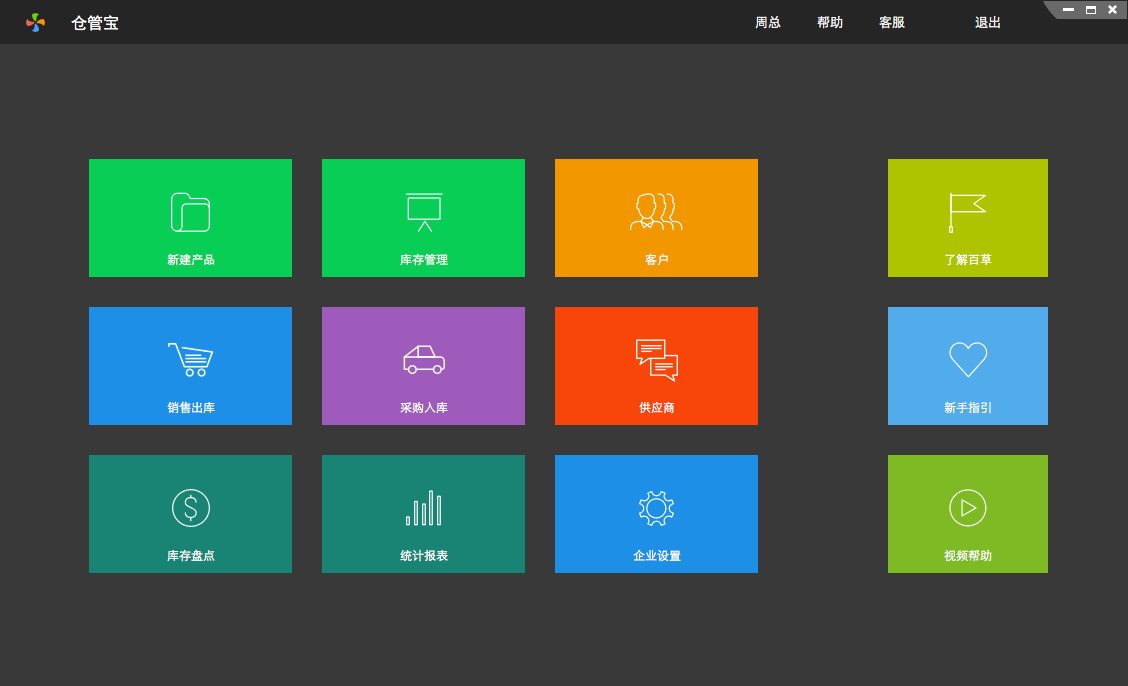Open the 周总 user menu
Image resolution: width=1128 pixels, height=686 pixels.
point(767,23)
